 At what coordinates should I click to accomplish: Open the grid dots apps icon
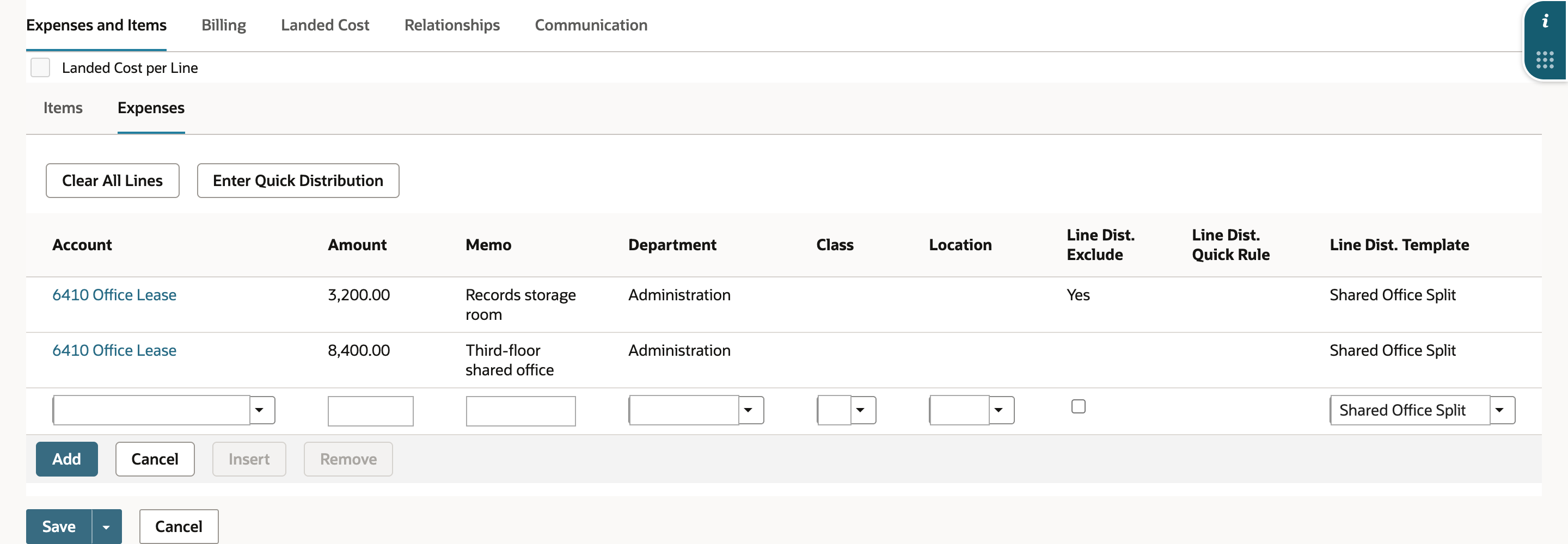tap(1545, 60)
